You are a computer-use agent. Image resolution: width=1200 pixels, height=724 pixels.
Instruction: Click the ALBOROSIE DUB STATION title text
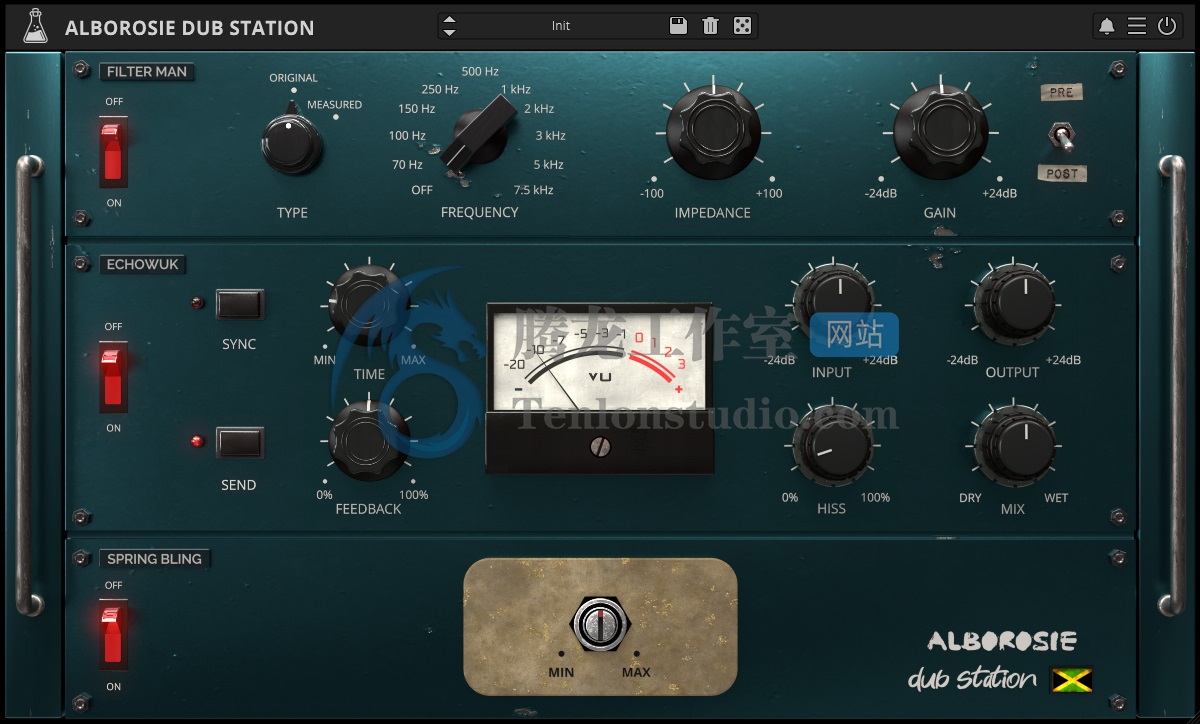pyautogui.click(x=189, y=28)
